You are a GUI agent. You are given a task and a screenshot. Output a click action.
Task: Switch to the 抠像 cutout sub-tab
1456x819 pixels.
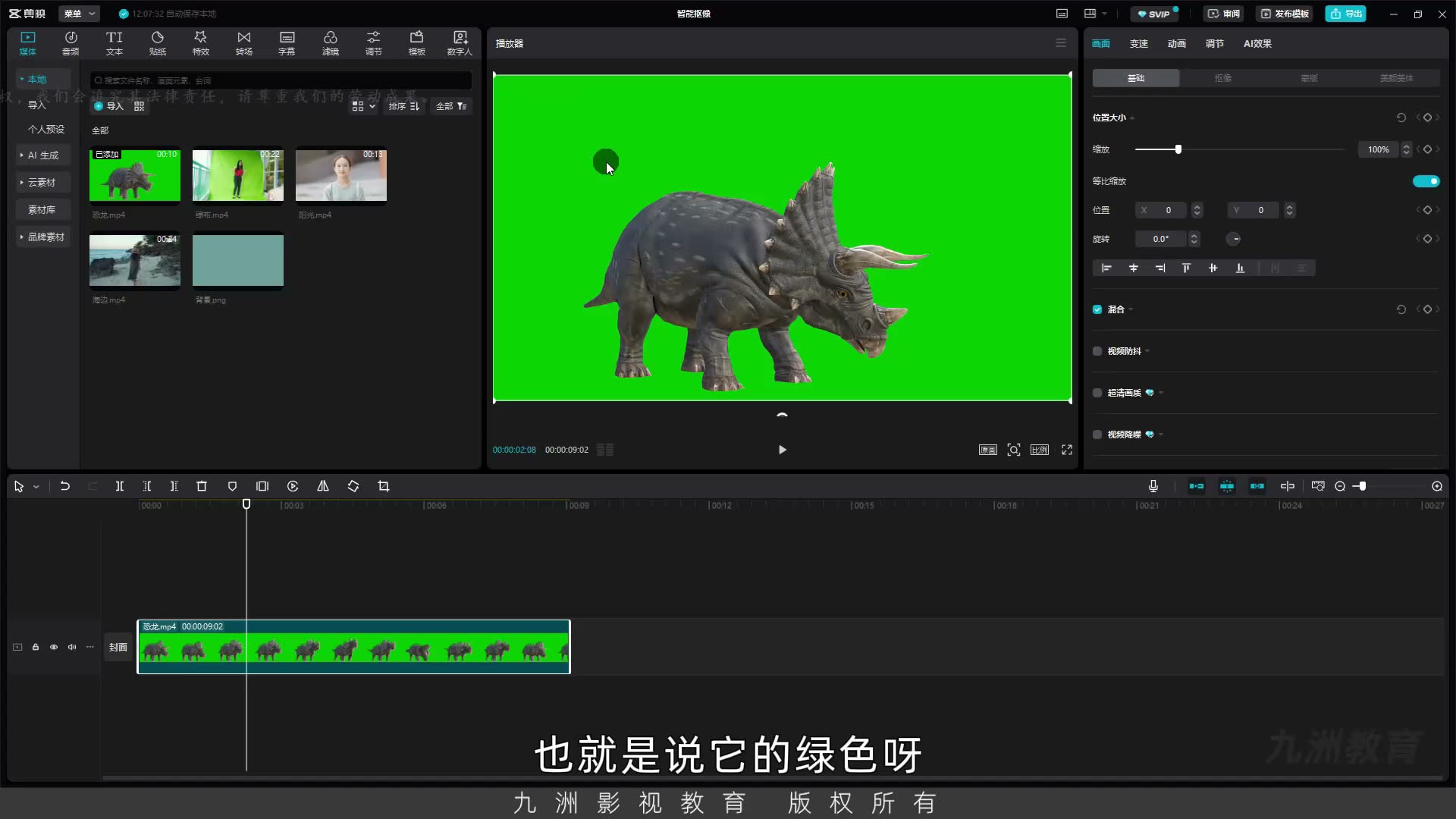point(1222,78)
